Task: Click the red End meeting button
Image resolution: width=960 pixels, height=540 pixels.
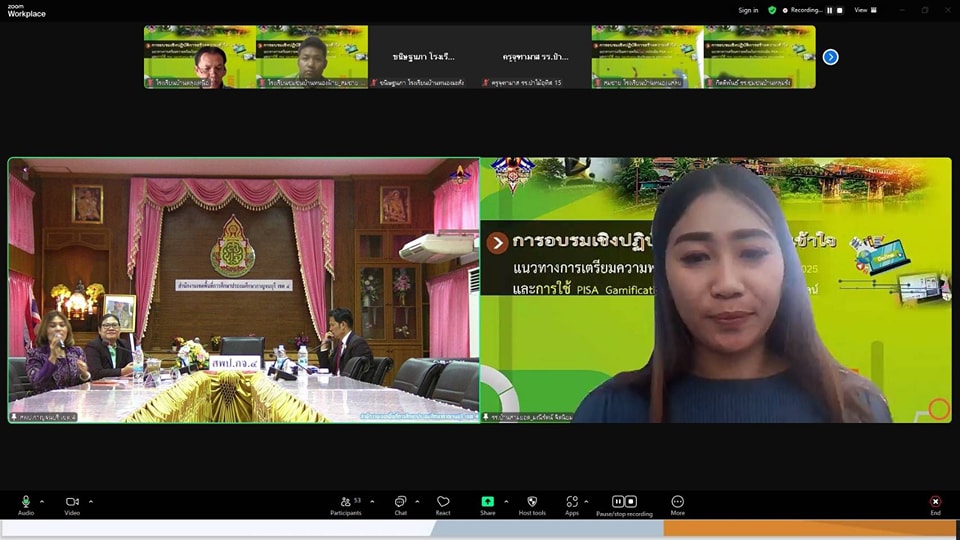Action: pyautogui.click(x=936, y=501)
